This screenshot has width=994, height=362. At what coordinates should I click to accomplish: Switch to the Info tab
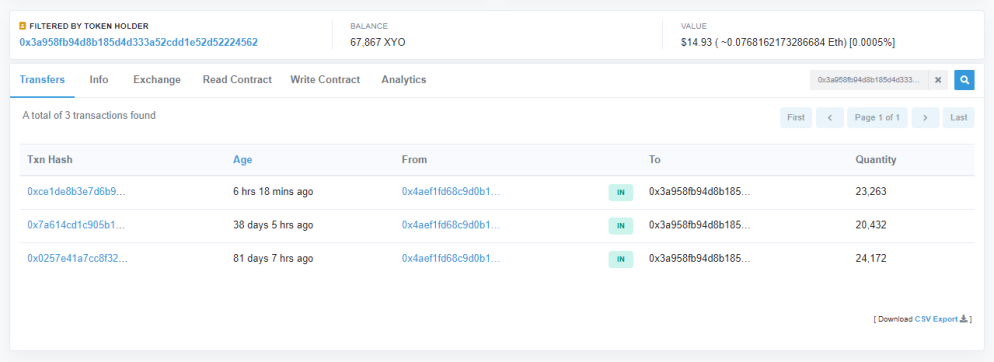point(99,80)
